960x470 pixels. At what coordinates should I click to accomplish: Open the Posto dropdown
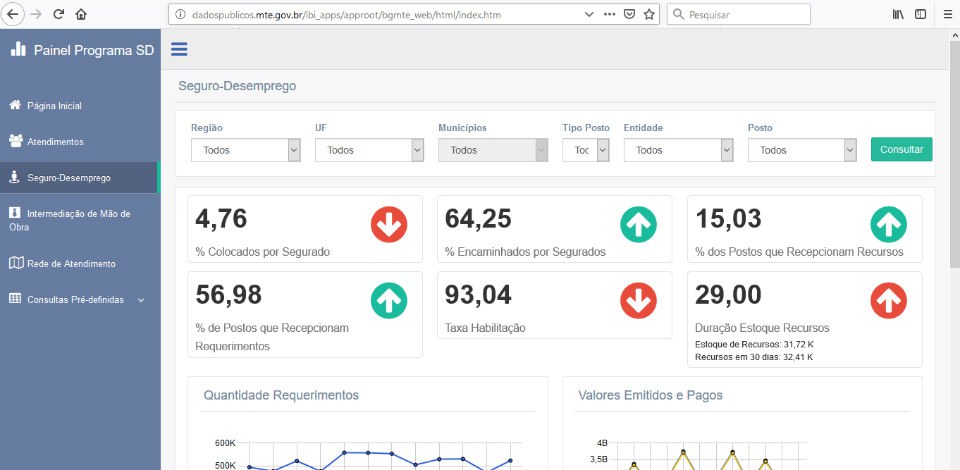(802, 150)
